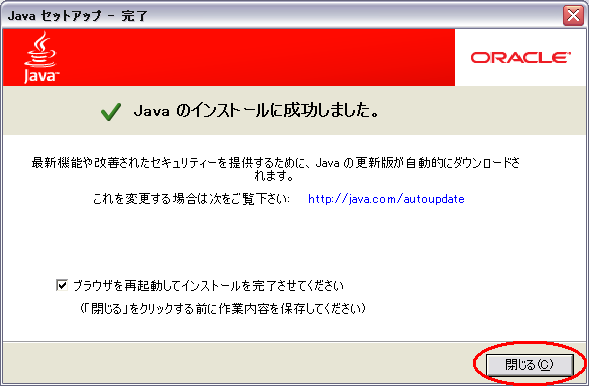Click the Java wordmark under the cup
589x386 pixels.
[41, 76]
